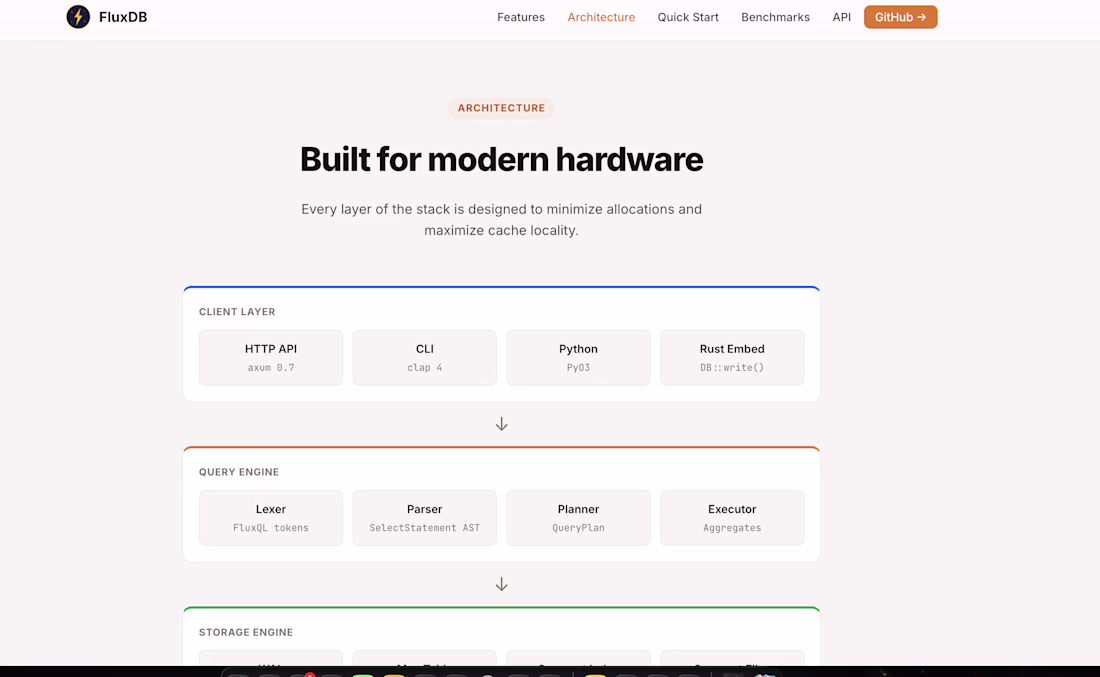
Task: Click the orange GitHub button
Action: pyautogui.click(x=900, y=17)
